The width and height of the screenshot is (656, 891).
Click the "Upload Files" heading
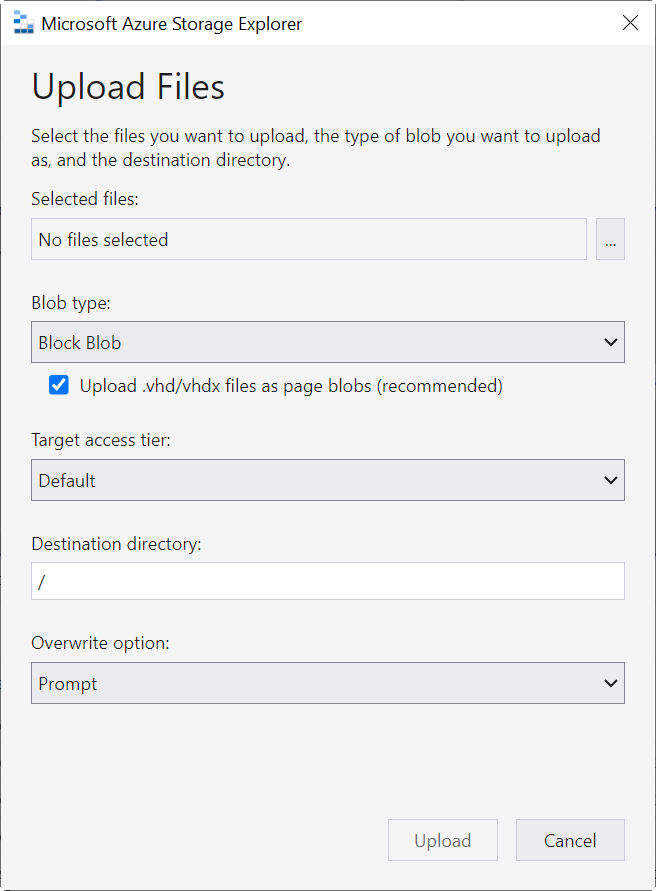pyautogui.click(x=128, y=87)
